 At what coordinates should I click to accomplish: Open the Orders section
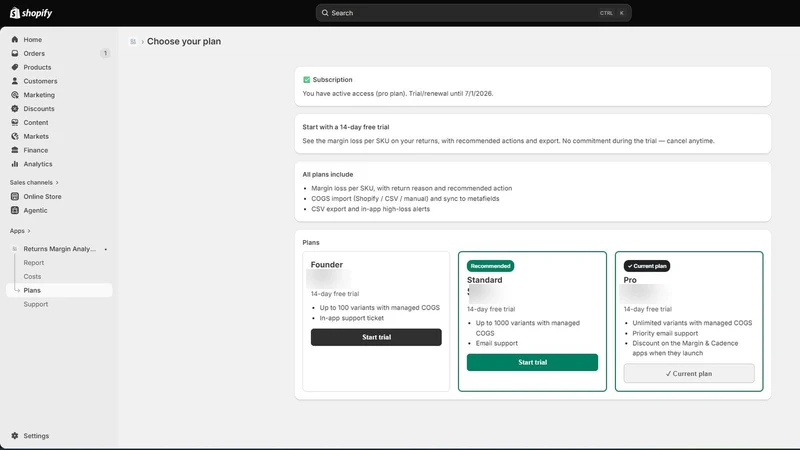pos(34,53)
